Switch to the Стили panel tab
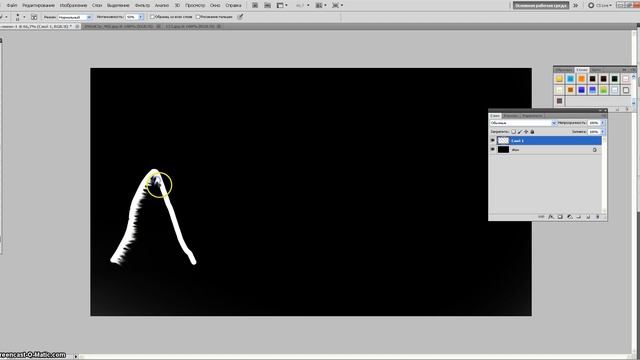Viewport: 640px width, 360px height. point(582,70)
